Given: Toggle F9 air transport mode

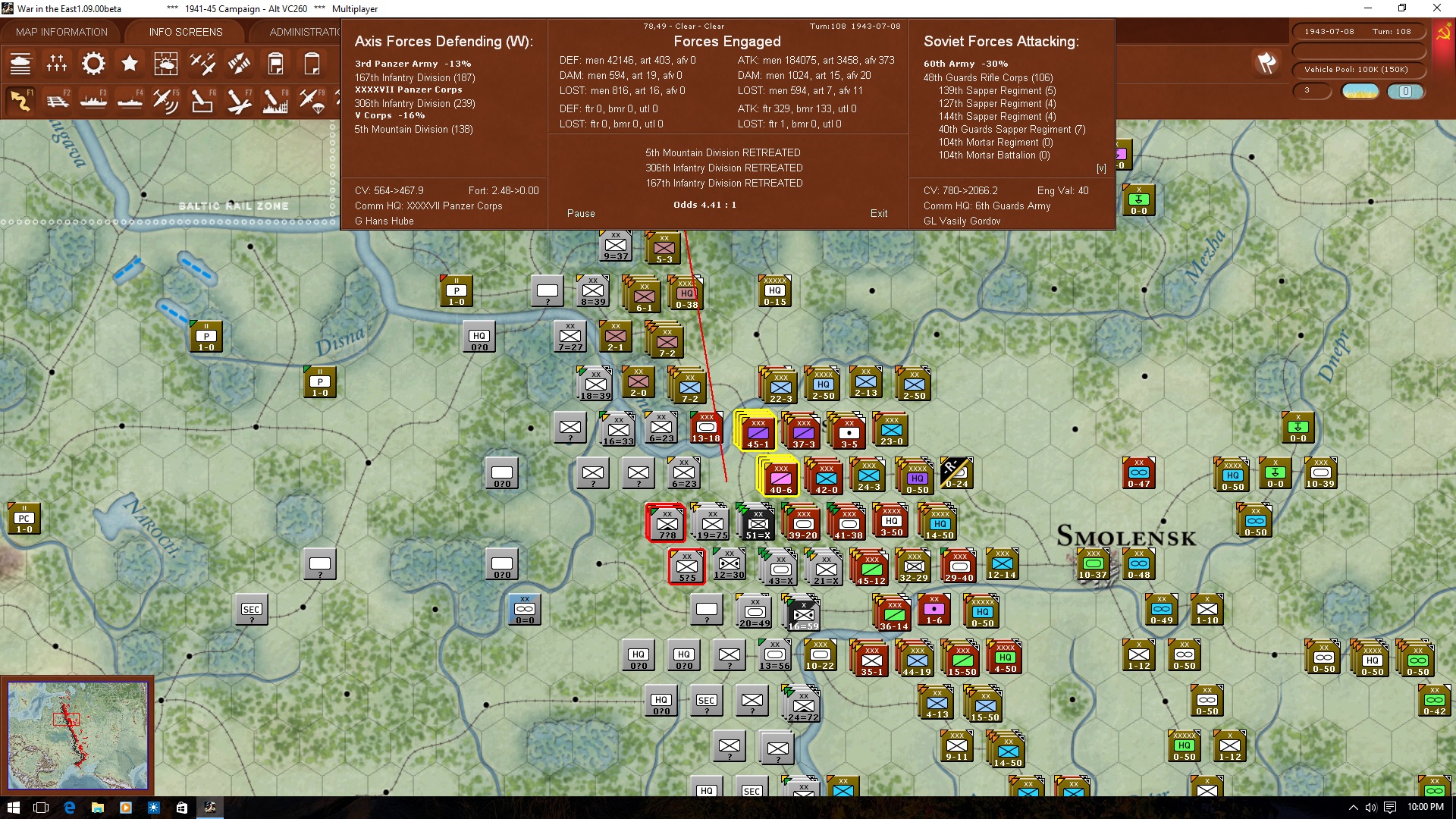Looking at the screenshot, I should 312,100.
